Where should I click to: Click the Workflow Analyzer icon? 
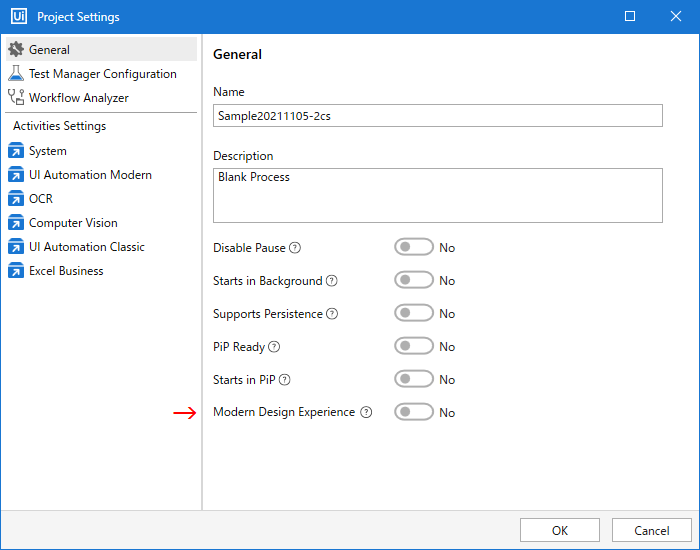16,98
